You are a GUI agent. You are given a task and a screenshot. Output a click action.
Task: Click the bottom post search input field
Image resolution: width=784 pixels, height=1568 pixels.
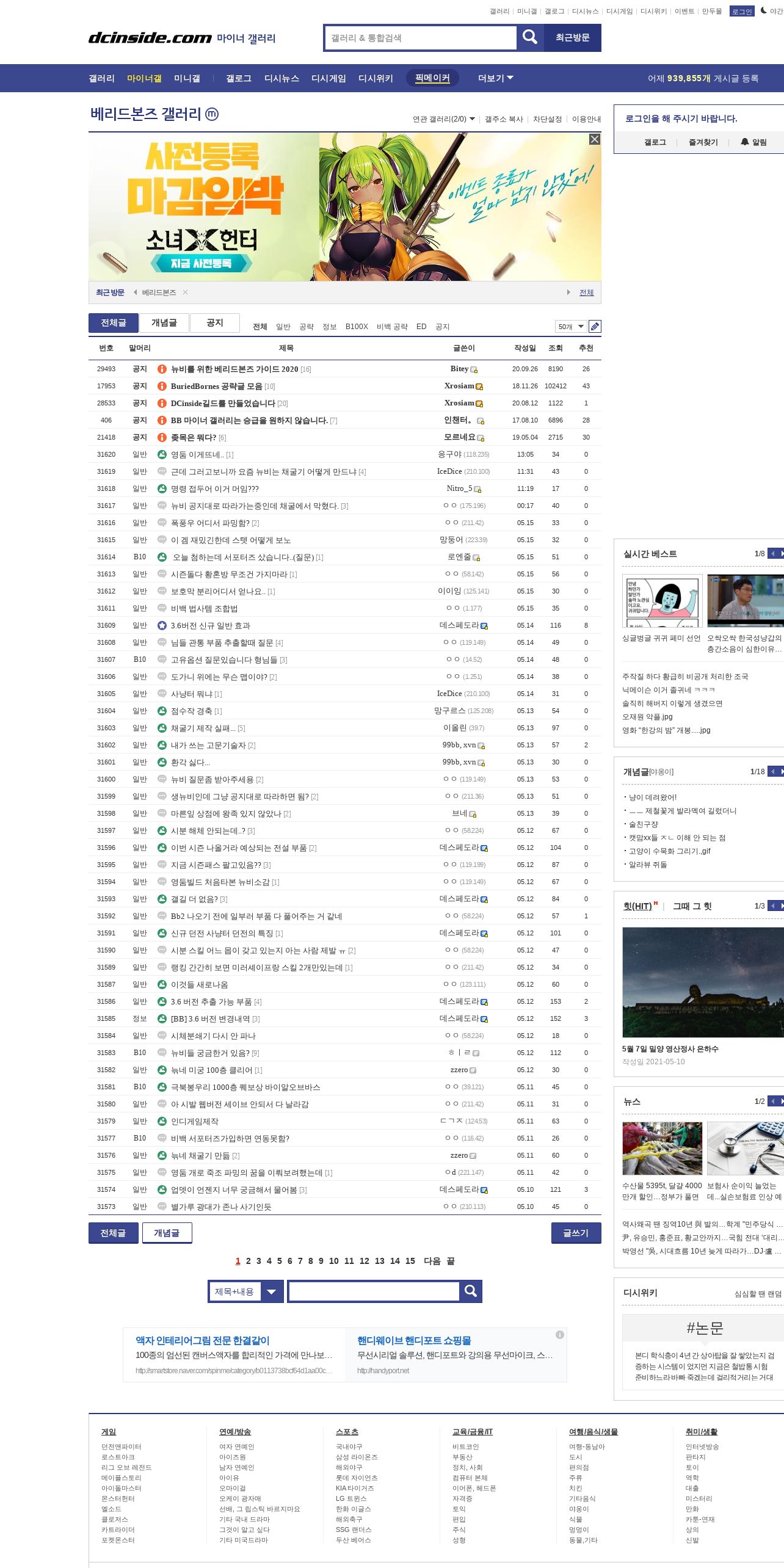(x=373, y=1291)
